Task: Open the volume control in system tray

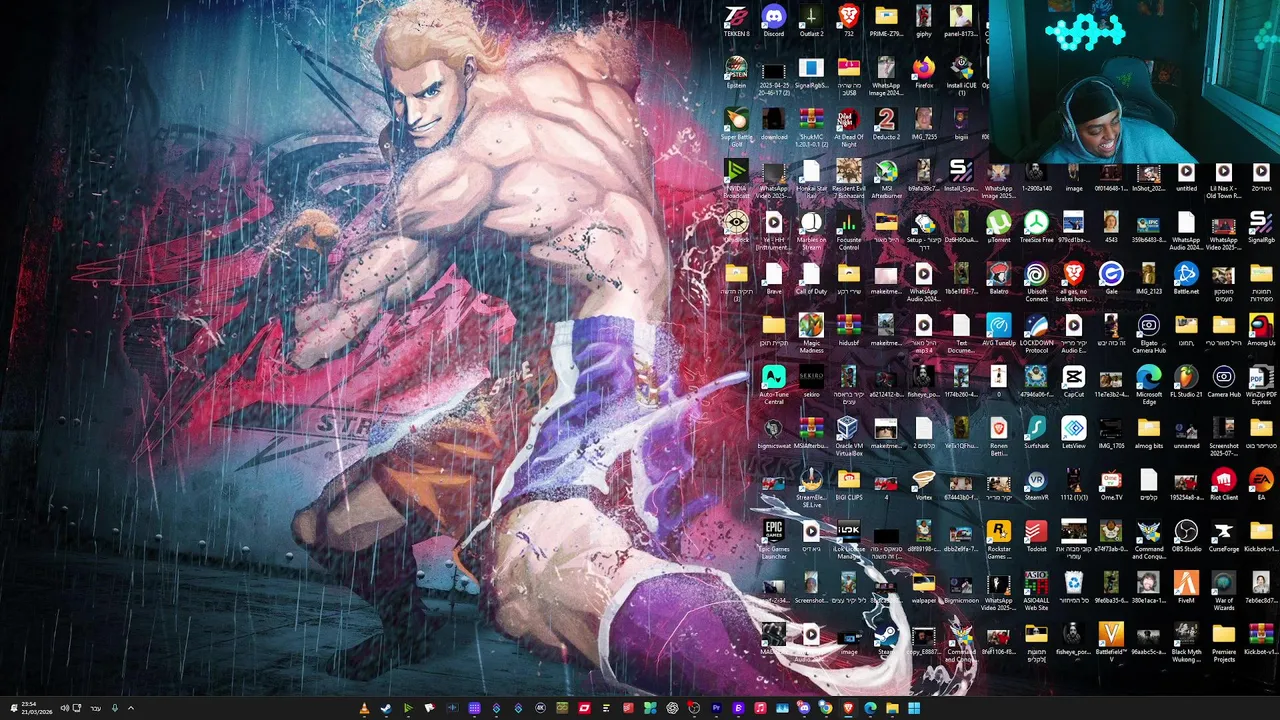Action: click(64, 708)
